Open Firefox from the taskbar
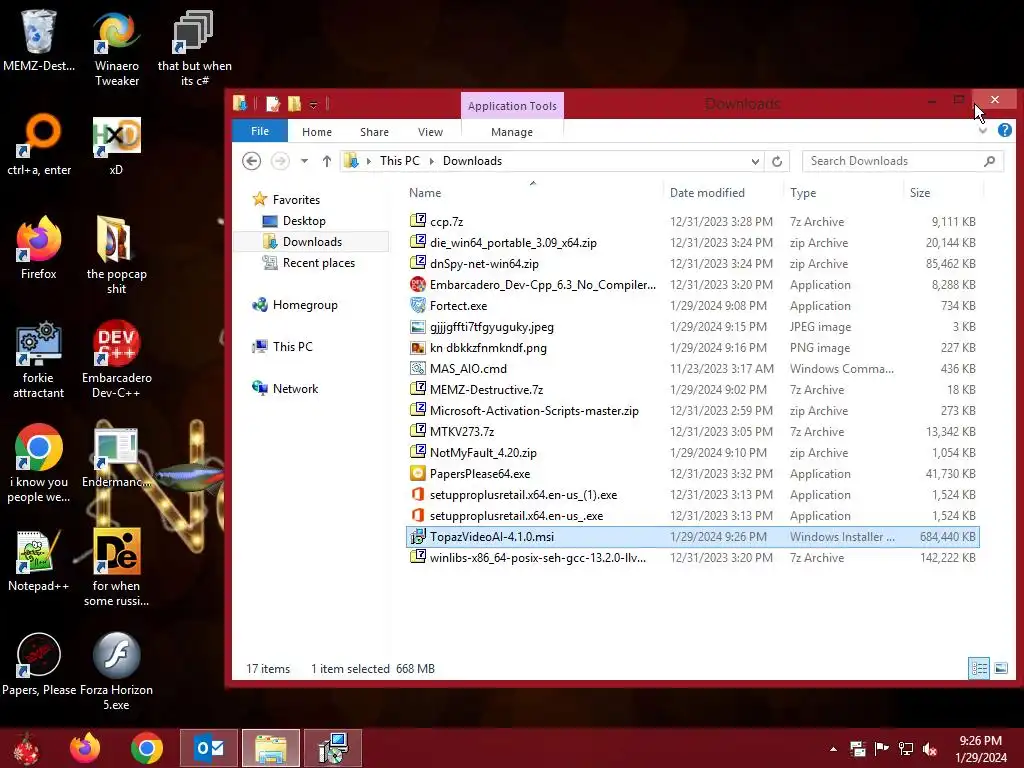1024x768 pixels. (x=85, y=748)
